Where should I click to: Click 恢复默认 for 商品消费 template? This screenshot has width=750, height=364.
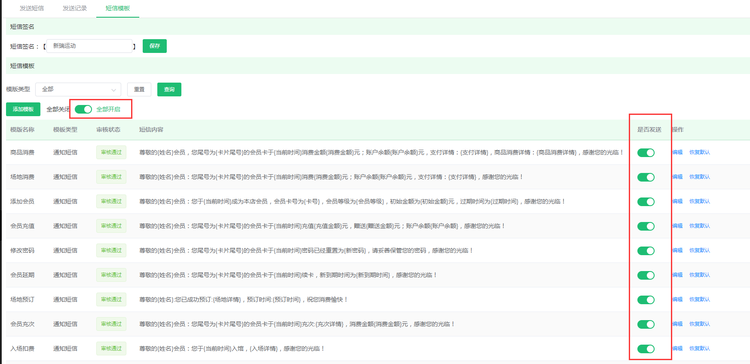(x=699, y=153)
